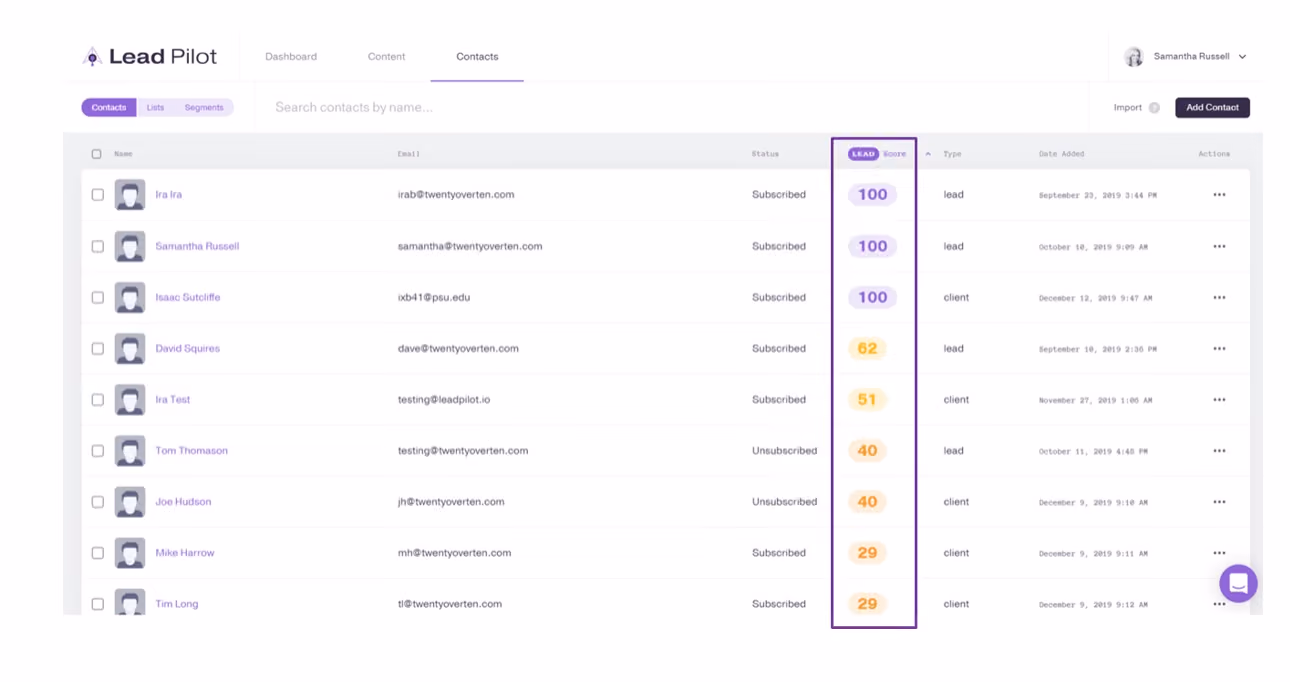Open actions menu for Ira Ira
This screenshot has width=1290, height=682.
[x=1219, y=195]
